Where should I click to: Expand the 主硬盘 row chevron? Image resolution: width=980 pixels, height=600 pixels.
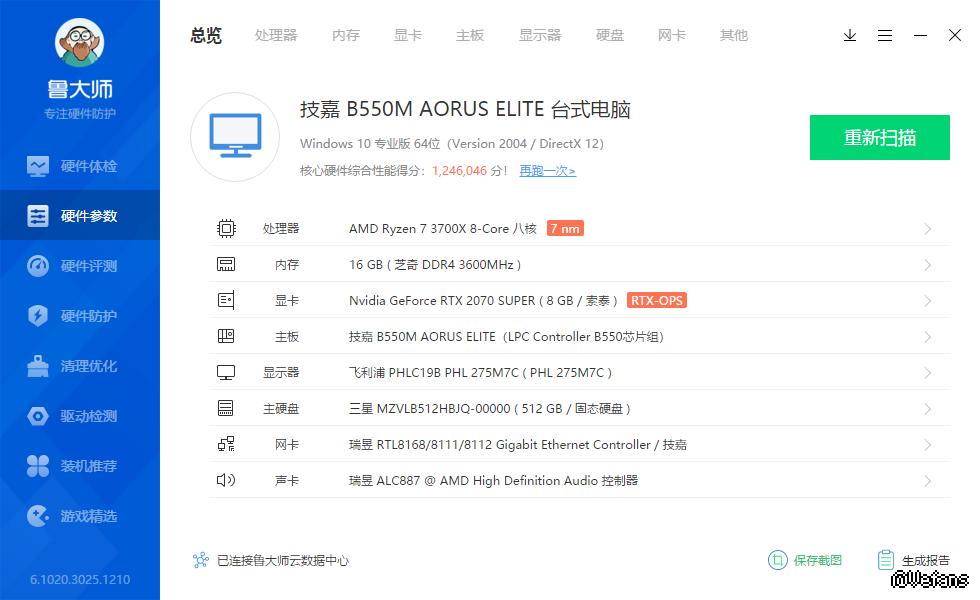pos(928,409)
